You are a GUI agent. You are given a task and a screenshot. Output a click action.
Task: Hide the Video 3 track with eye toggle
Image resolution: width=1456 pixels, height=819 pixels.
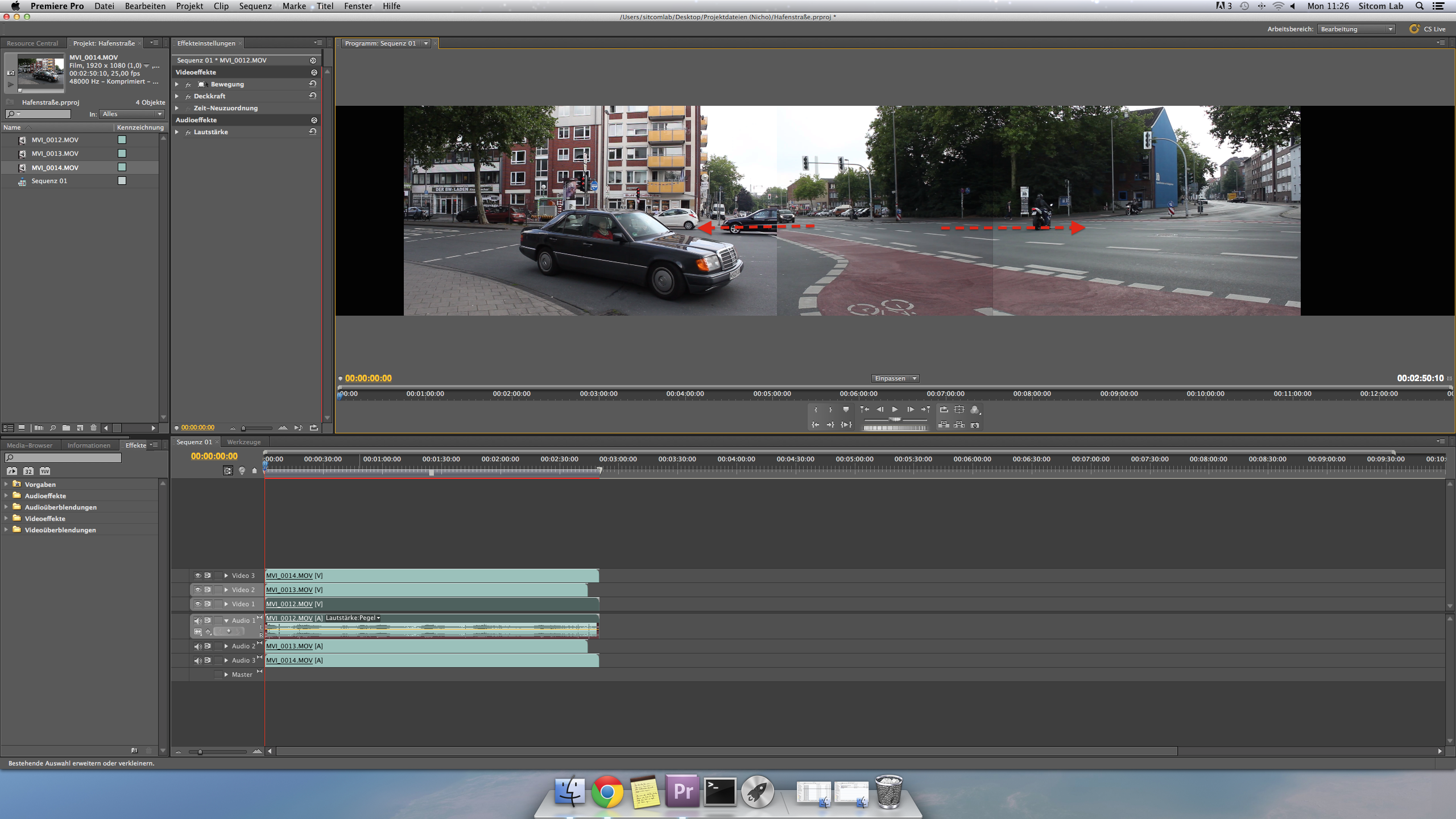pos(197,576)
